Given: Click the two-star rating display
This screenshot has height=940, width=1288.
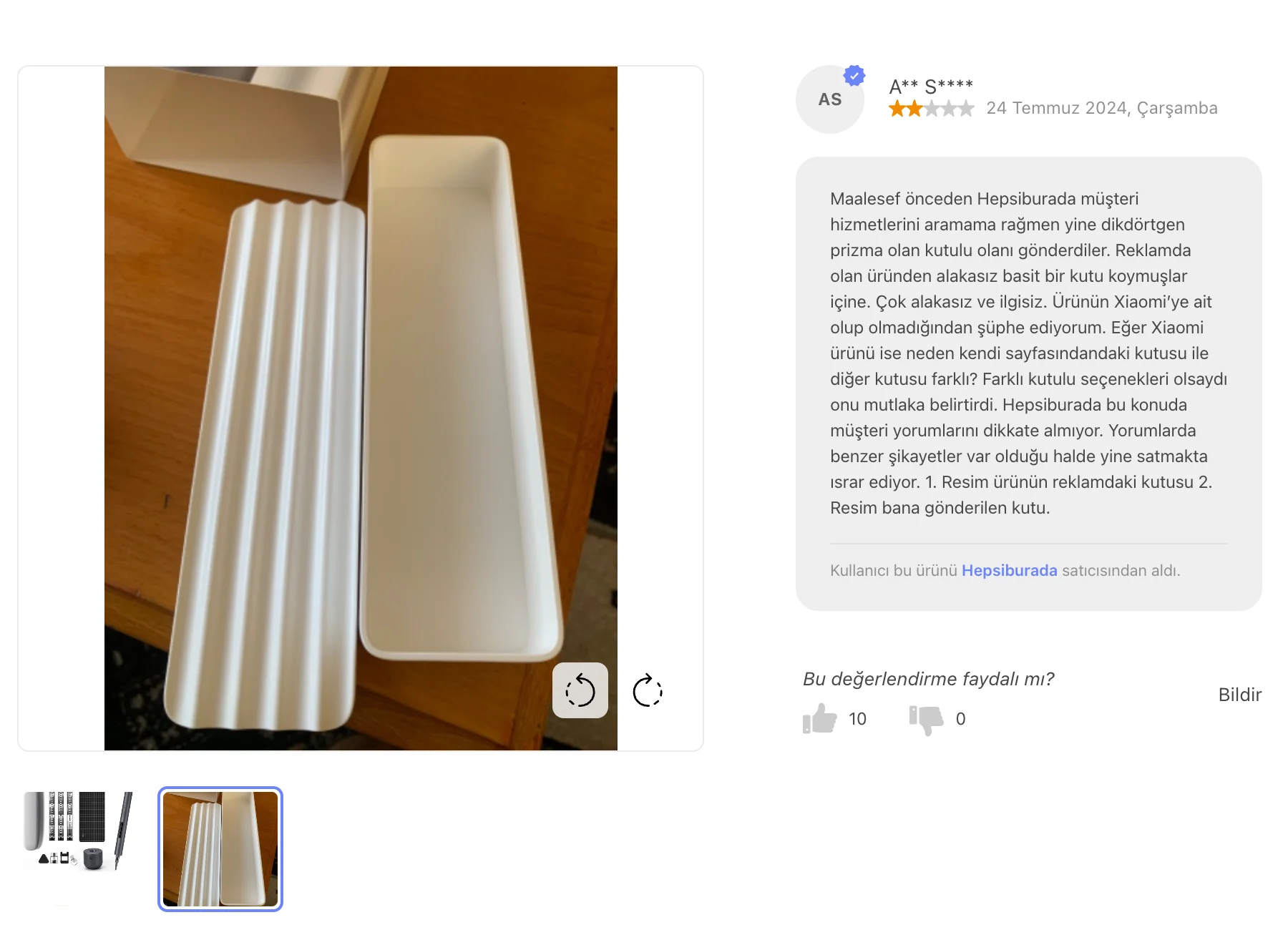Looking at the screenshot, I should tap(931, 109).
